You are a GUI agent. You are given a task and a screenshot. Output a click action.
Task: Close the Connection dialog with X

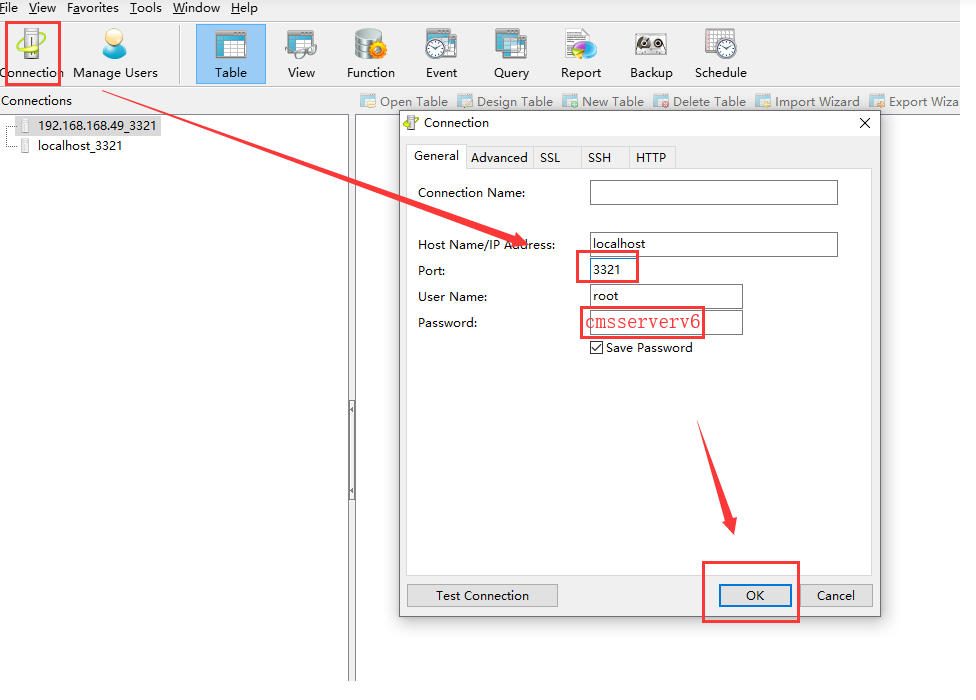coord(865,123)
